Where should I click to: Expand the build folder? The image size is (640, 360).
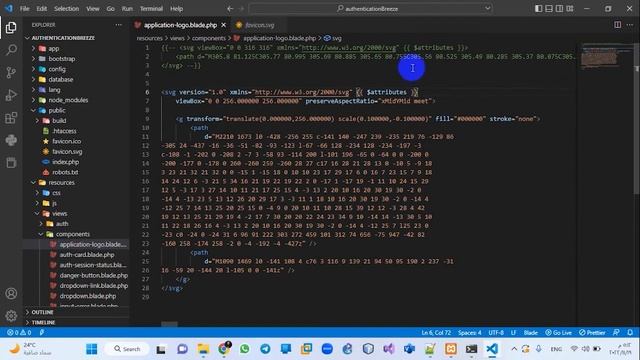pos(59,121)
